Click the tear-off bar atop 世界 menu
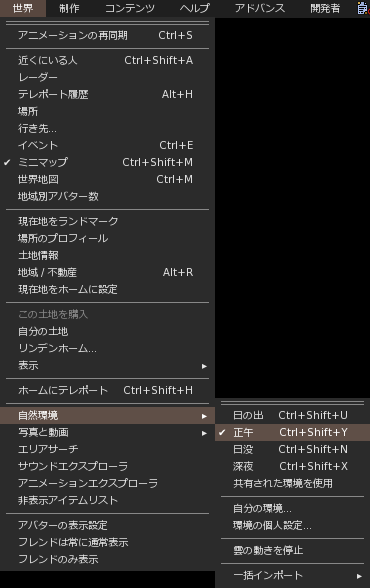Viewport: 370px width, 588px height. [x=107, y=23]
